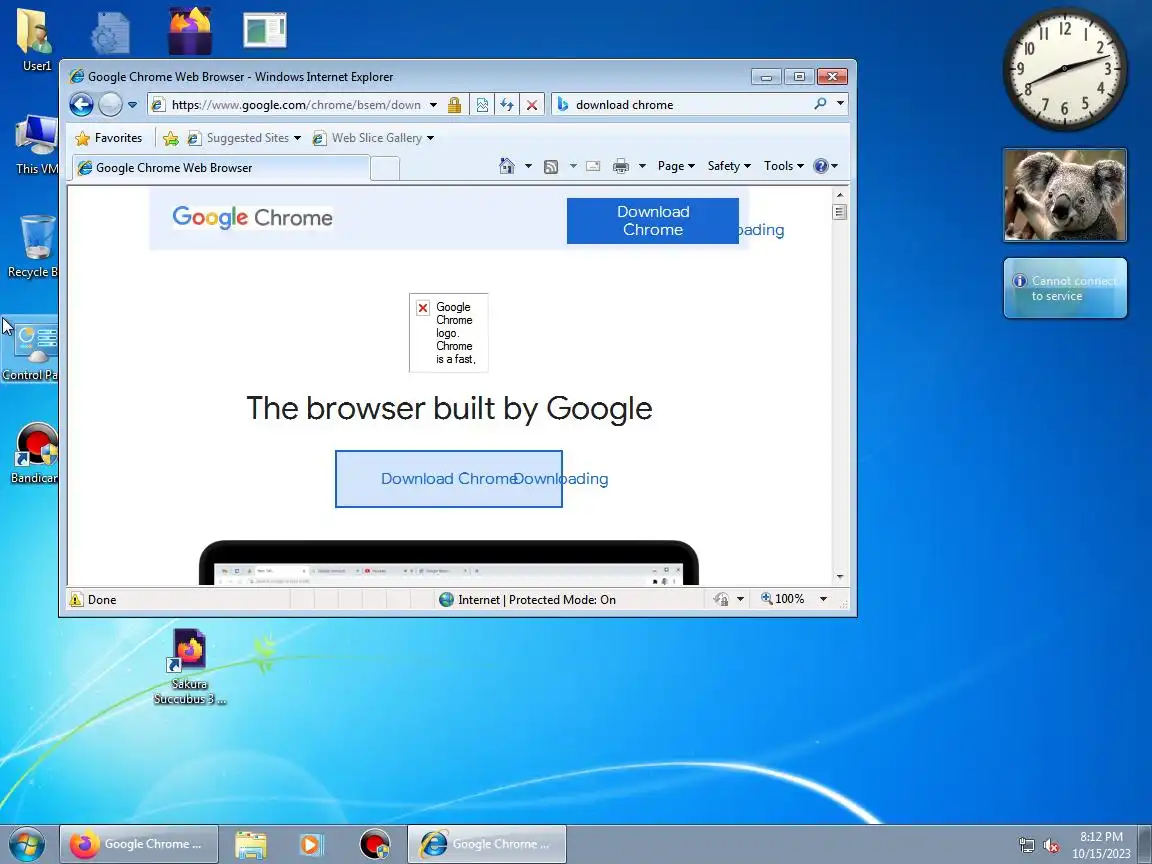Expand the Home button dropdown arrow

coord(528,166)
